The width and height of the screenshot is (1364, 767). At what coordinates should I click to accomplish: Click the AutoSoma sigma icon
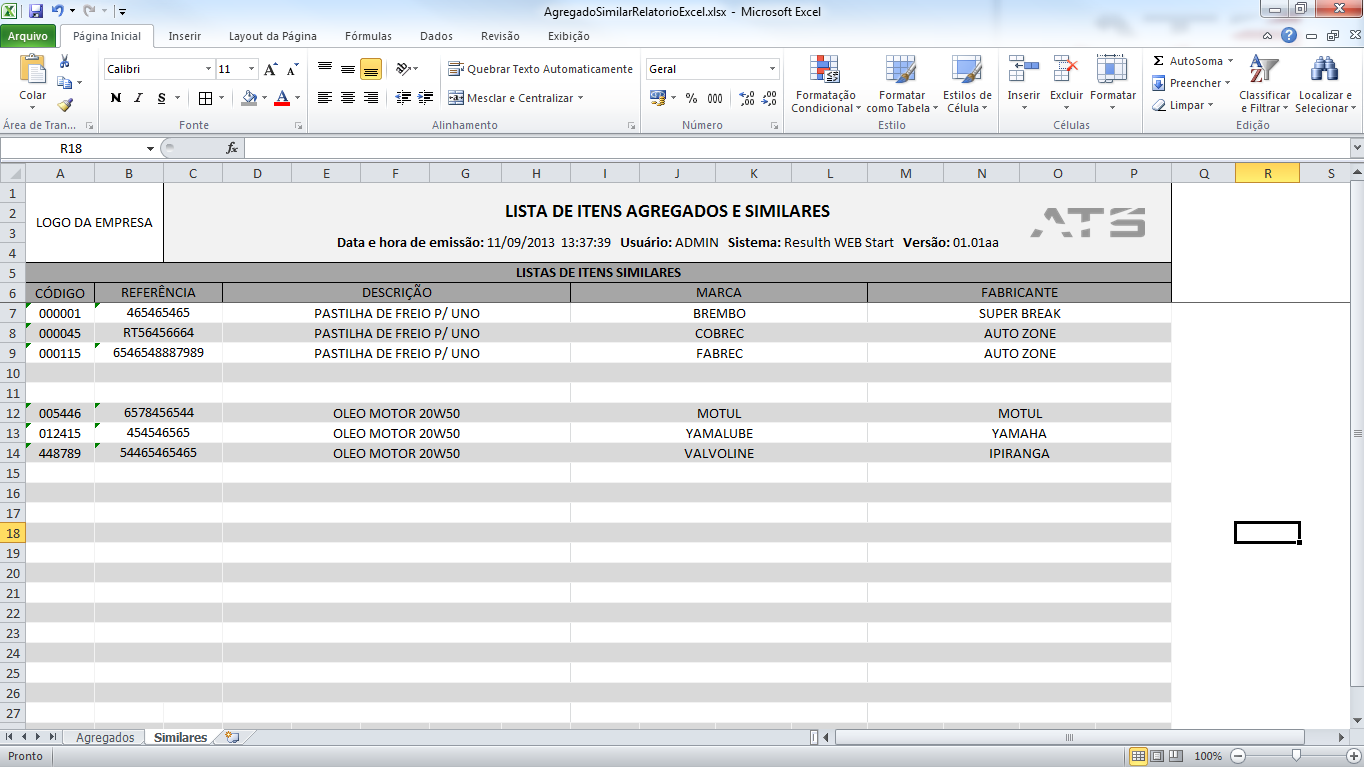click(x=1158, y=61)
